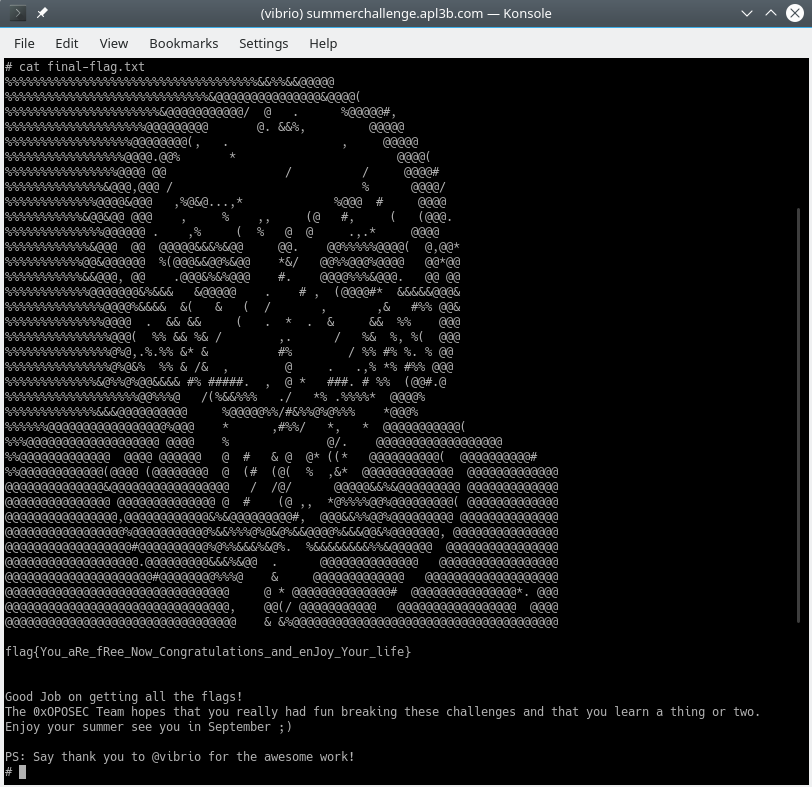The image size is (812, 787).
Task: Click the pin on all desktops icon
Action: (42, 14)
